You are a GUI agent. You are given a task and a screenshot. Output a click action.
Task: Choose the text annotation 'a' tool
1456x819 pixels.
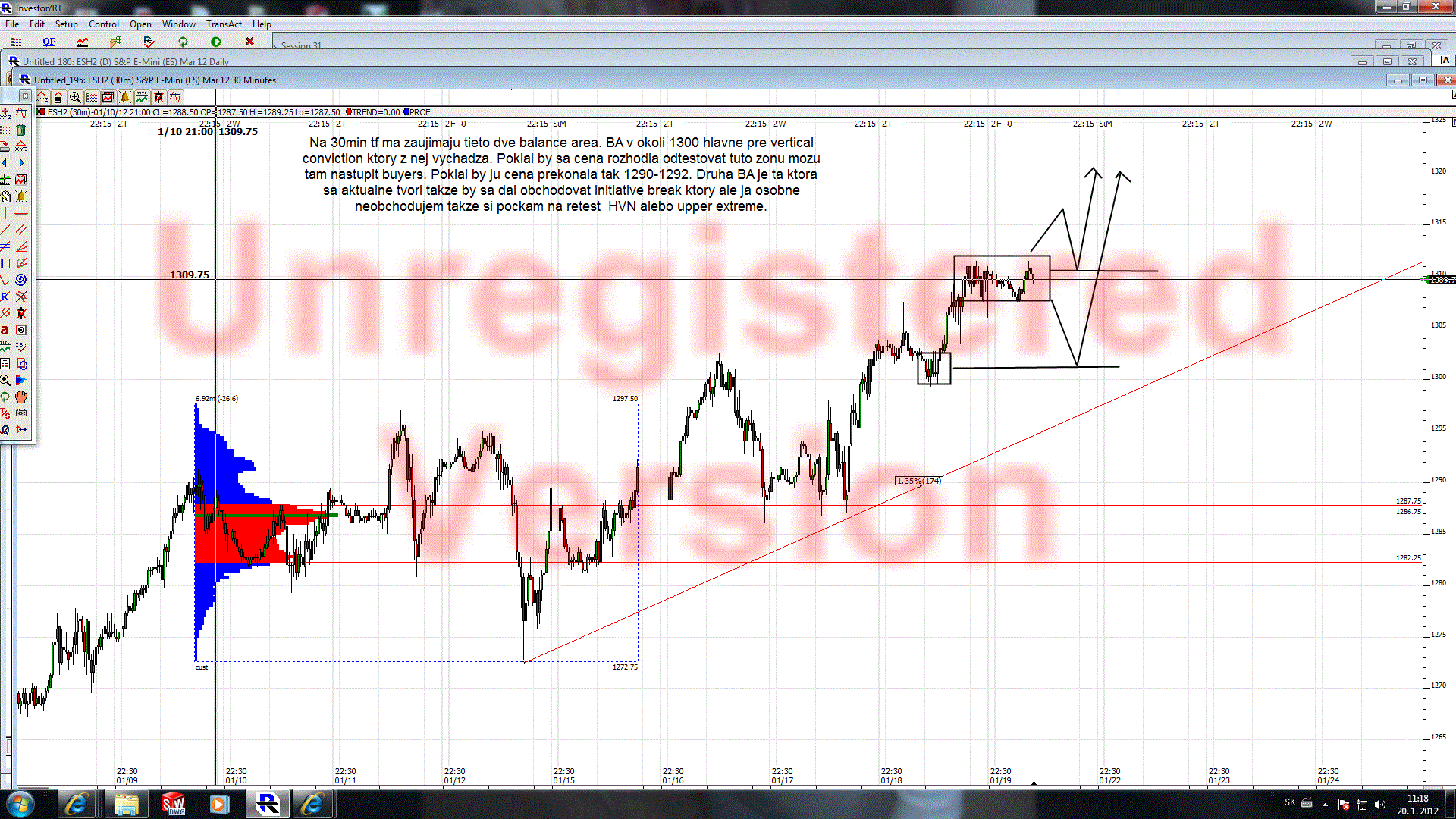(x=5, y=330)
